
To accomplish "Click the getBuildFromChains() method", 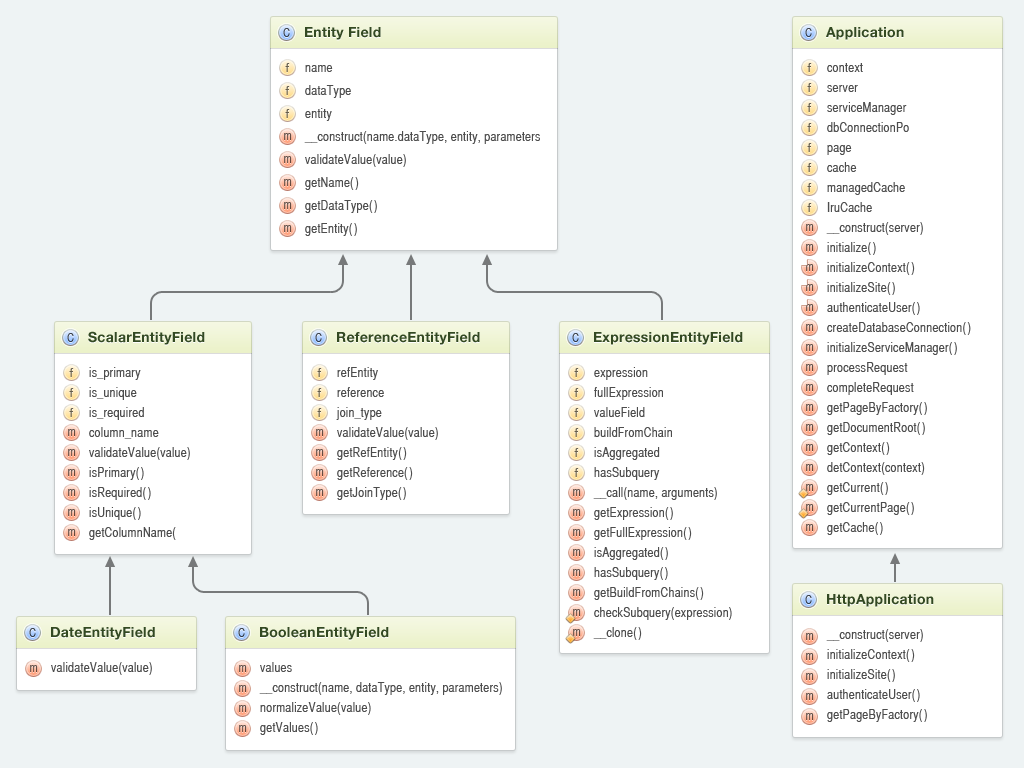I will pyautogui.click(x=648, y=593).
